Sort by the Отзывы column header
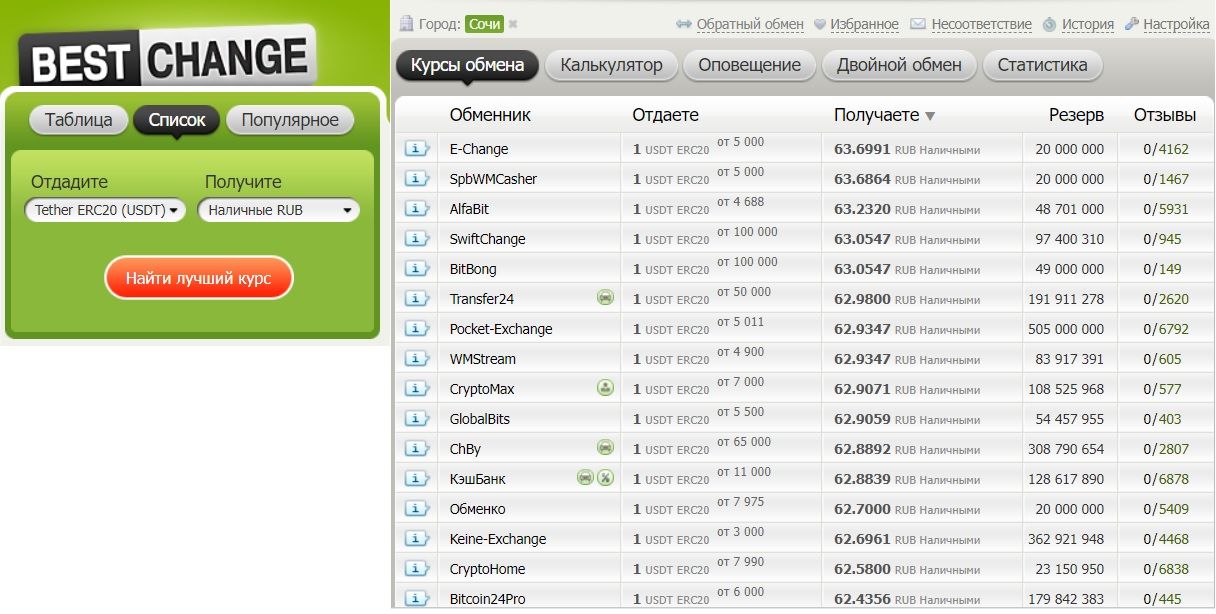1216x614 pixels. pyautogui.click(x=1165, y=116)
